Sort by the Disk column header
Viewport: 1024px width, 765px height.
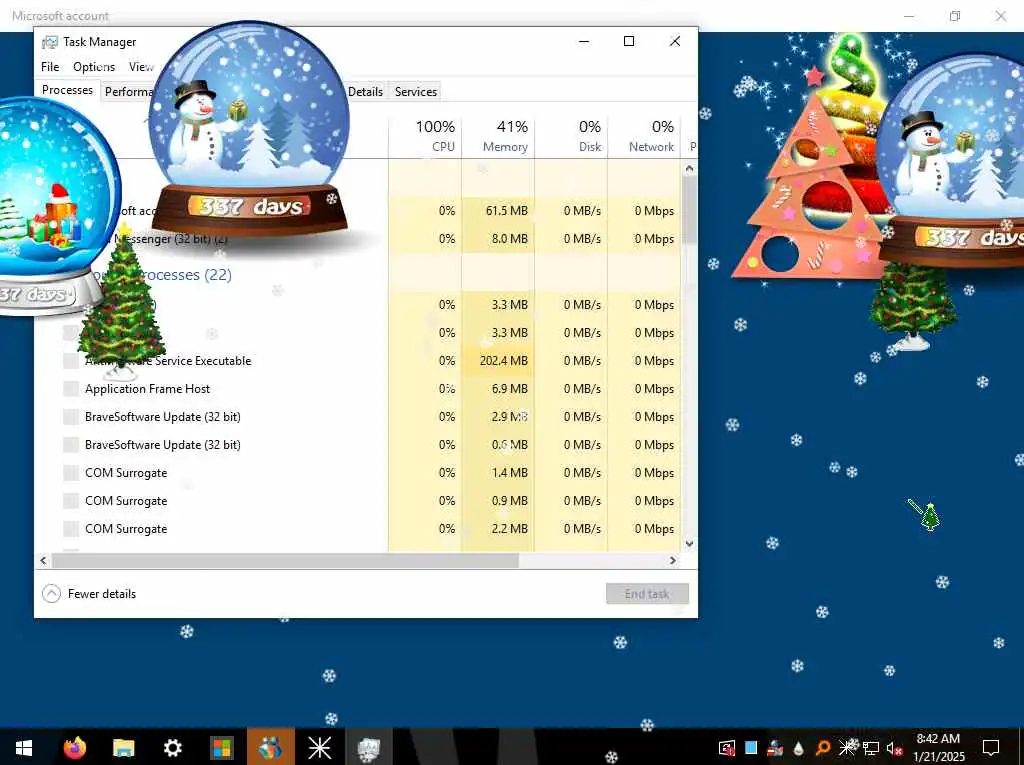[x=571, y=136]
